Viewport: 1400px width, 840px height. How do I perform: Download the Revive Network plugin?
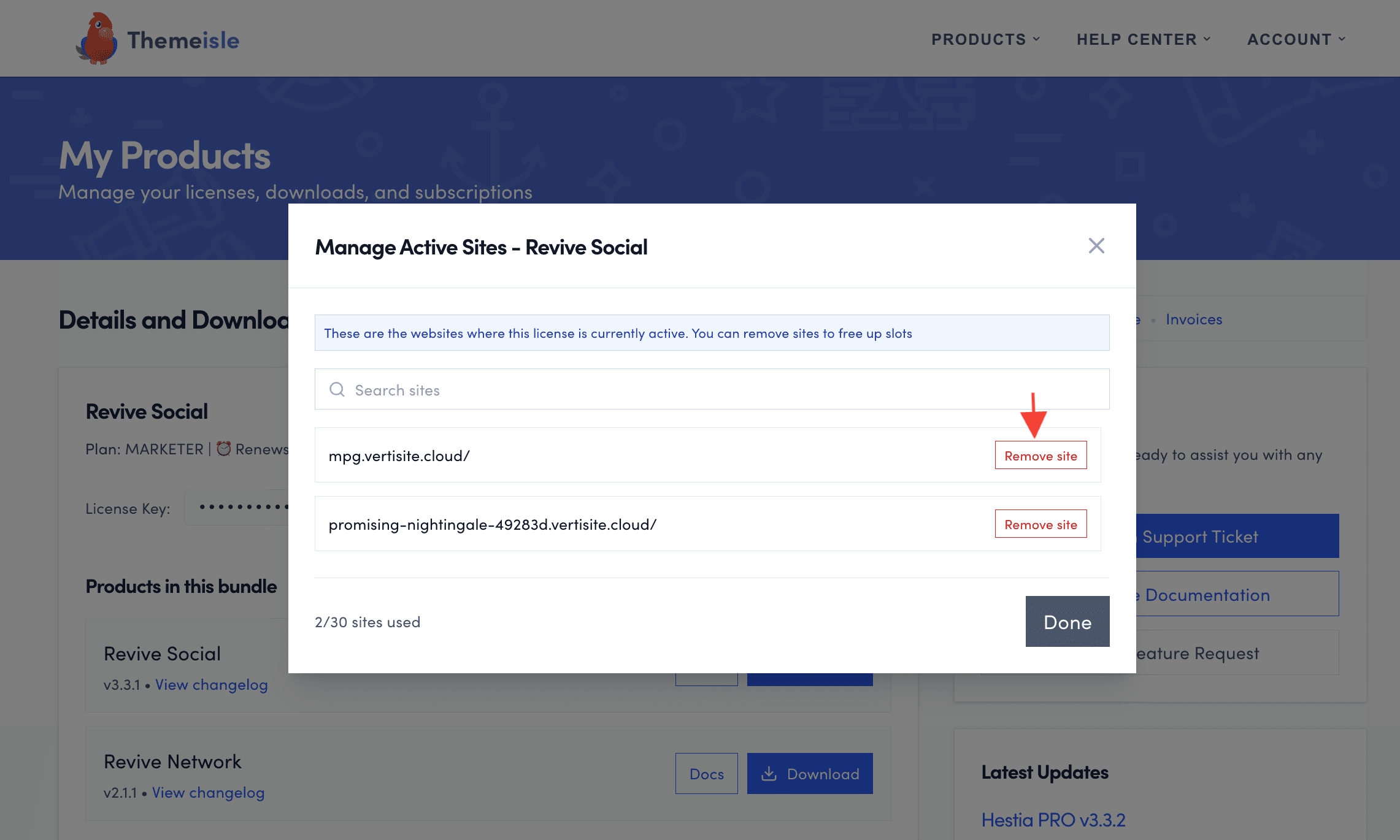pyautogui.click(x=810, y=773)
